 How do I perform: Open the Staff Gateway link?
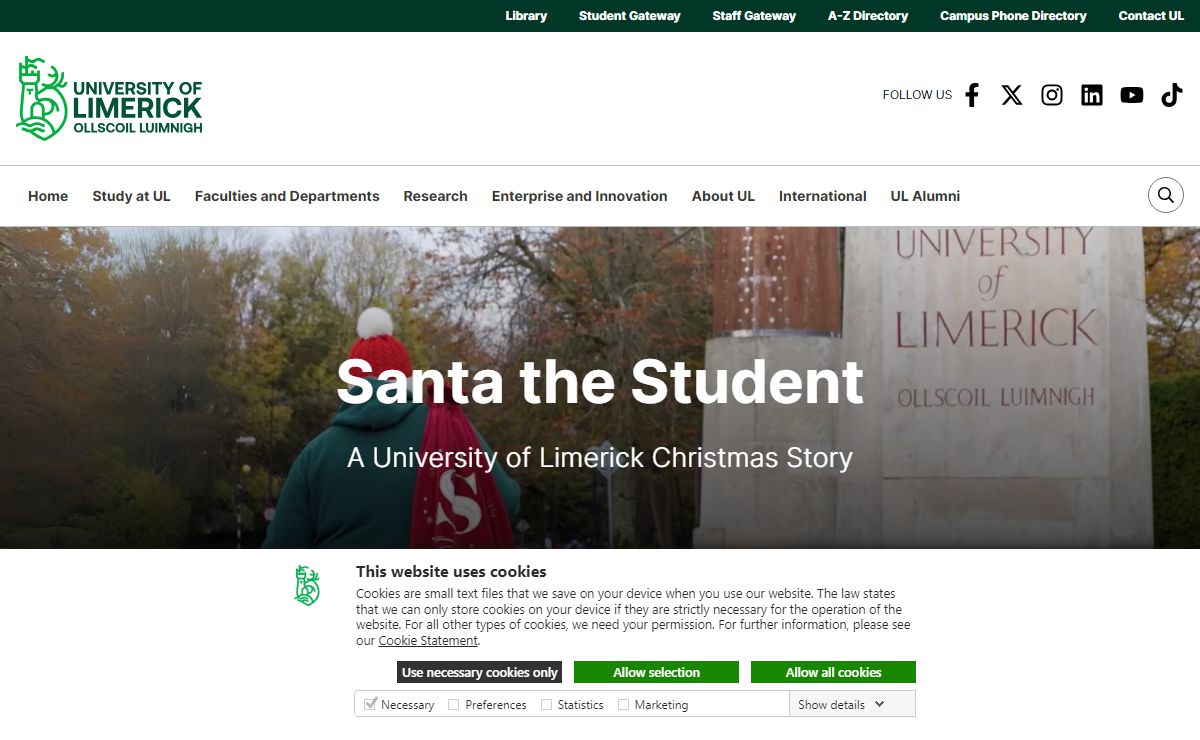(x=754, y=16)
